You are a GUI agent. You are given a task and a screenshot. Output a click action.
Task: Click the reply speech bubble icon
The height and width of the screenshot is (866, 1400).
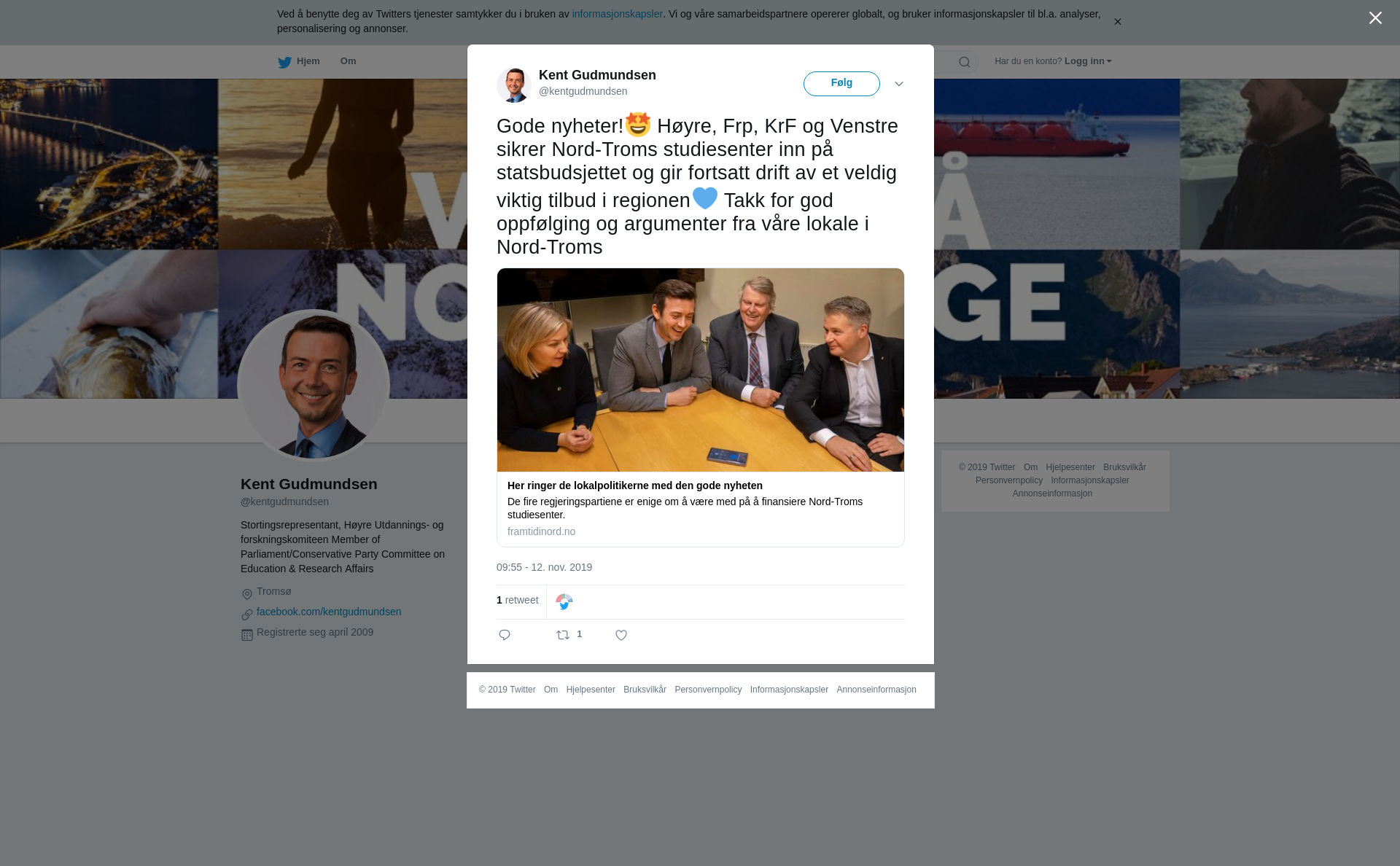coord(505,635)
